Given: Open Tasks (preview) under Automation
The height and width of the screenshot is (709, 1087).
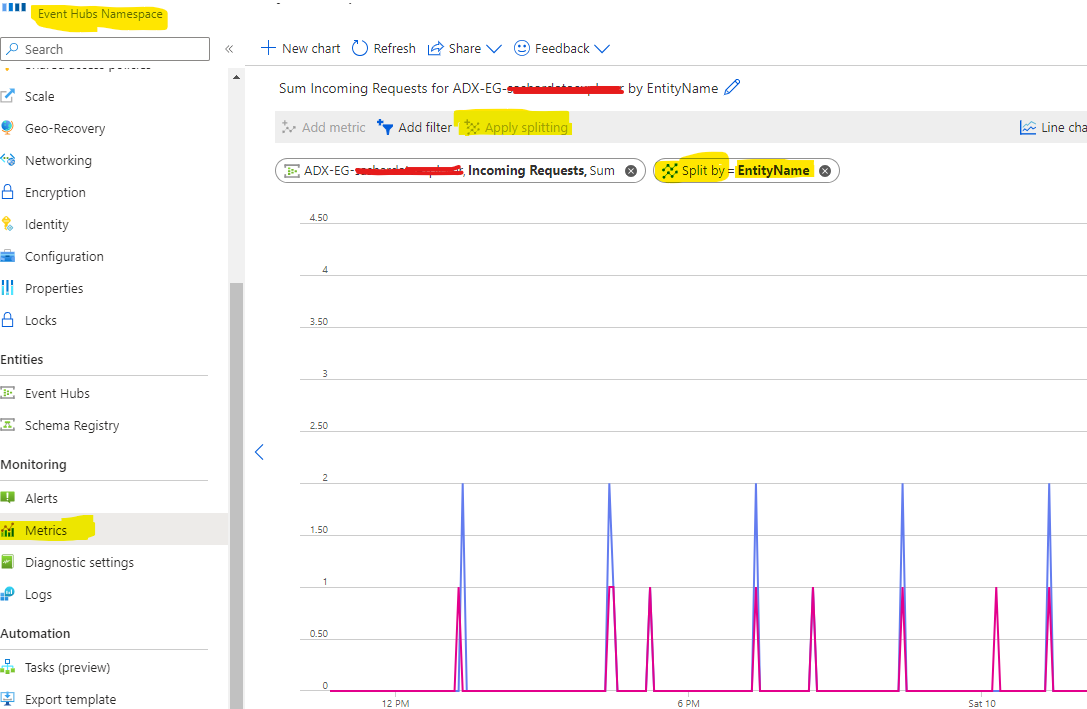Looking at the screenshot, I should [x=67, y=667].
